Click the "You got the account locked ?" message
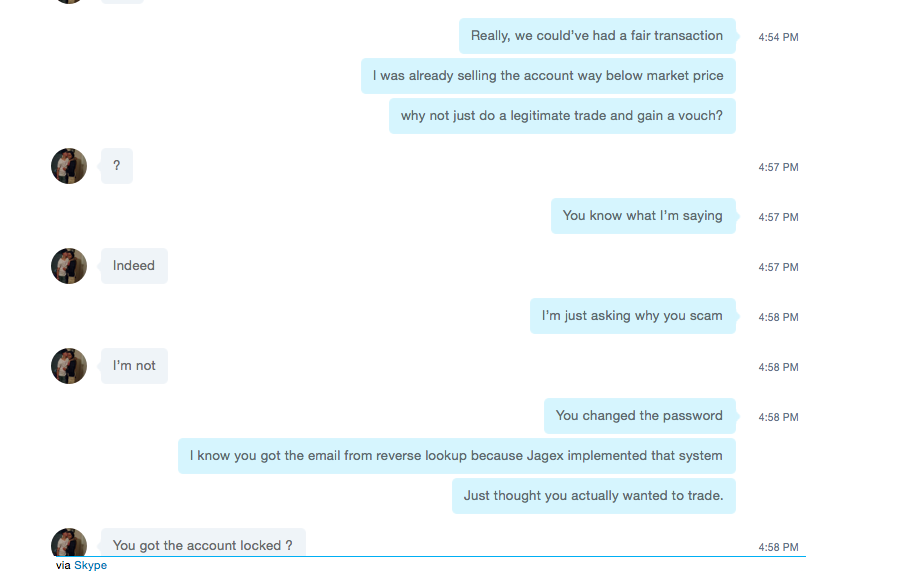 [203, 542]
